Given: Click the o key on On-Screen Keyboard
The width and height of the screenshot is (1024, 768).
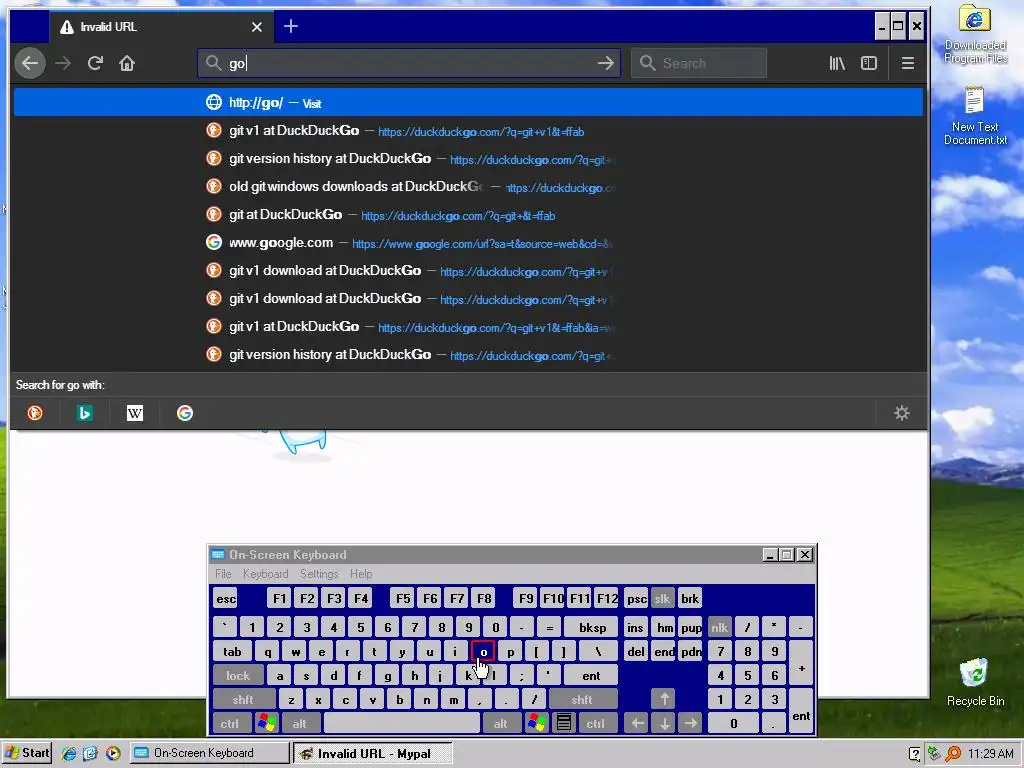Looking at the screenshot, I should pos(483,651).
